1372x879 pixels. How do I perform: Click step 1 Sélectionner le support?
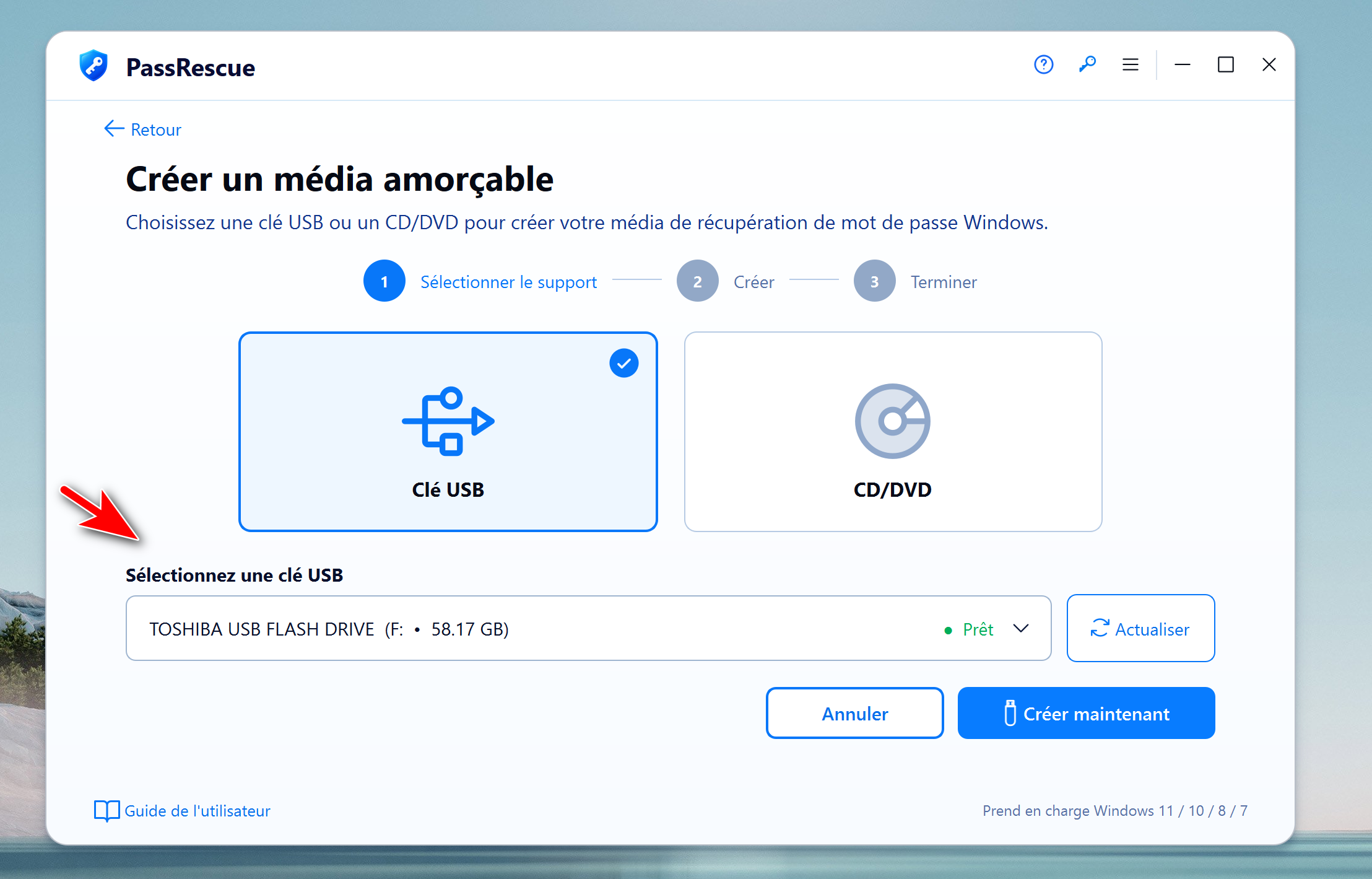480,281
